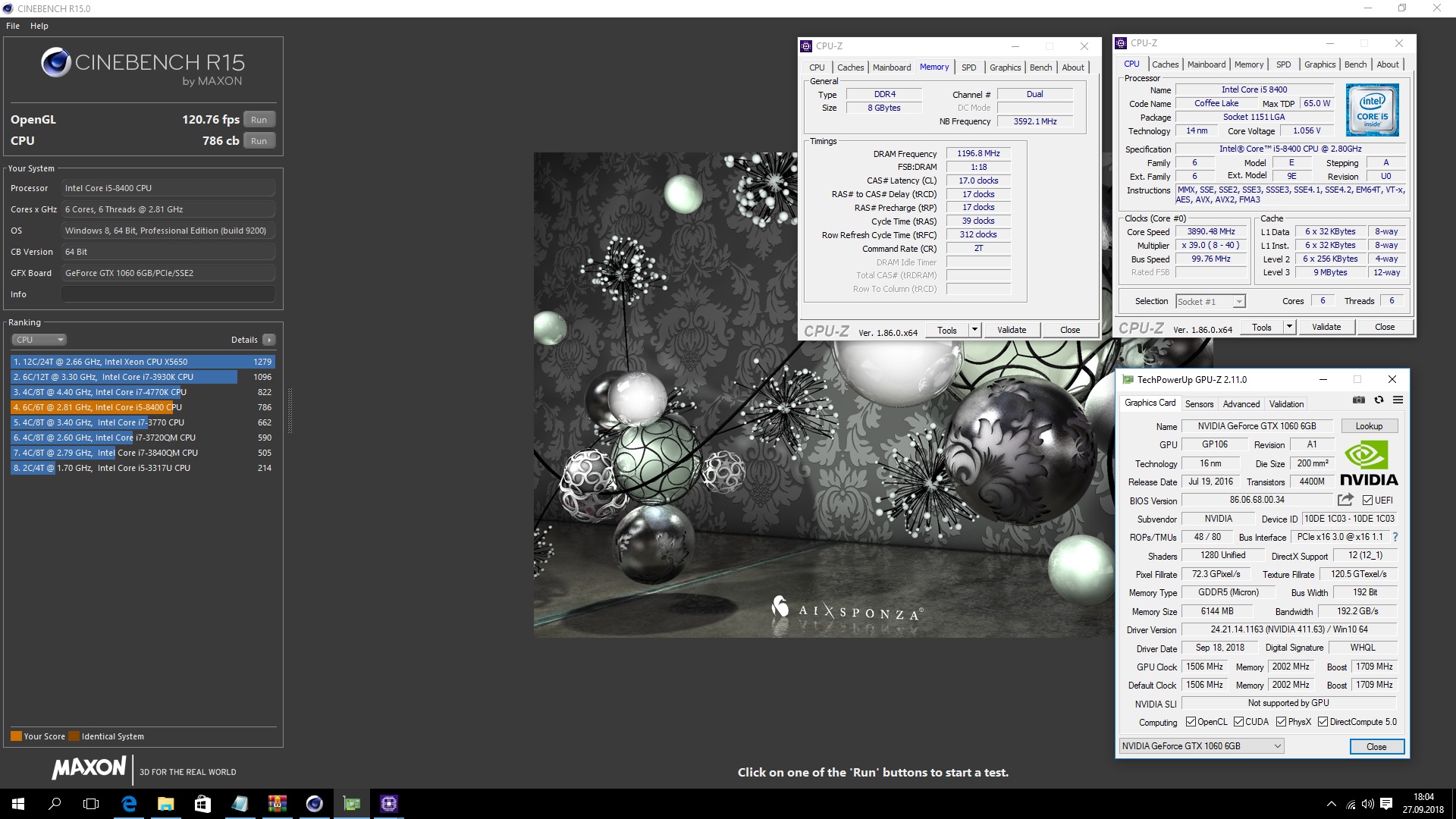Image resolution: width=1456 pixels, height=819 pixels.
Task: Select ranking row Intel Core i5-8400 CPU
Action: 143,407
